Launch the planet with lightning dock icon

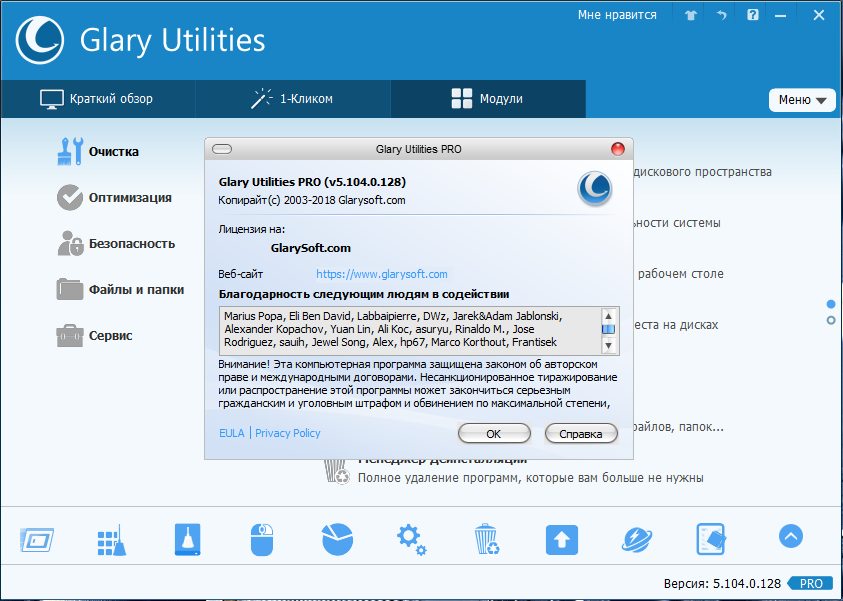pos(637,539)
